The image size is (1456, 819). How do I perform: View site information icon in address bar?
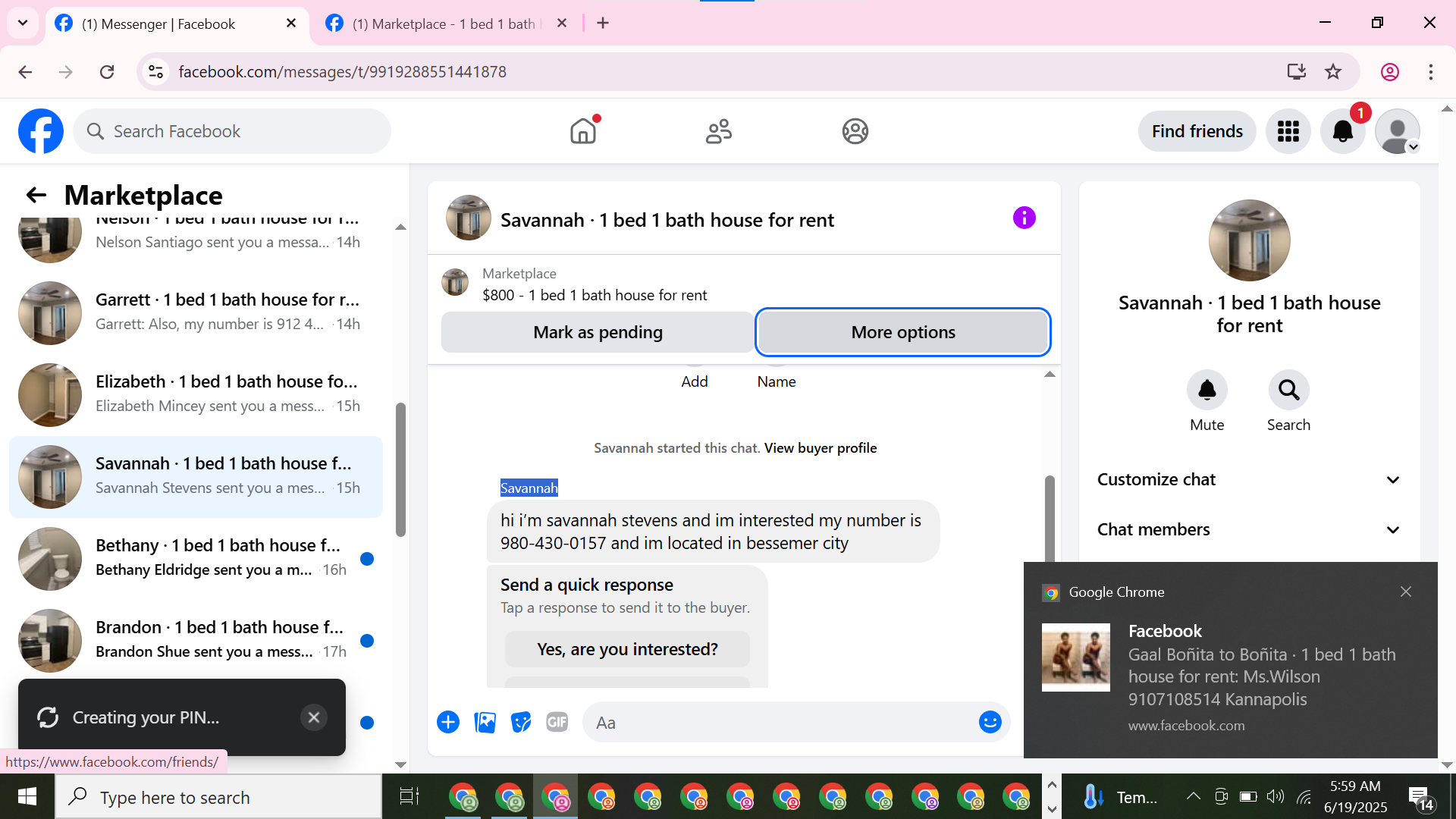(155, 71)
